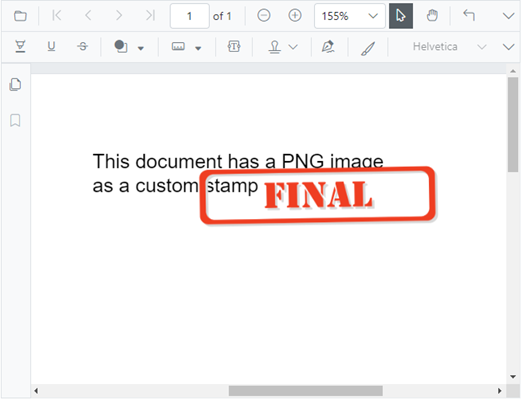
Task: Go to the next page
Action: (x=119, y=15)
